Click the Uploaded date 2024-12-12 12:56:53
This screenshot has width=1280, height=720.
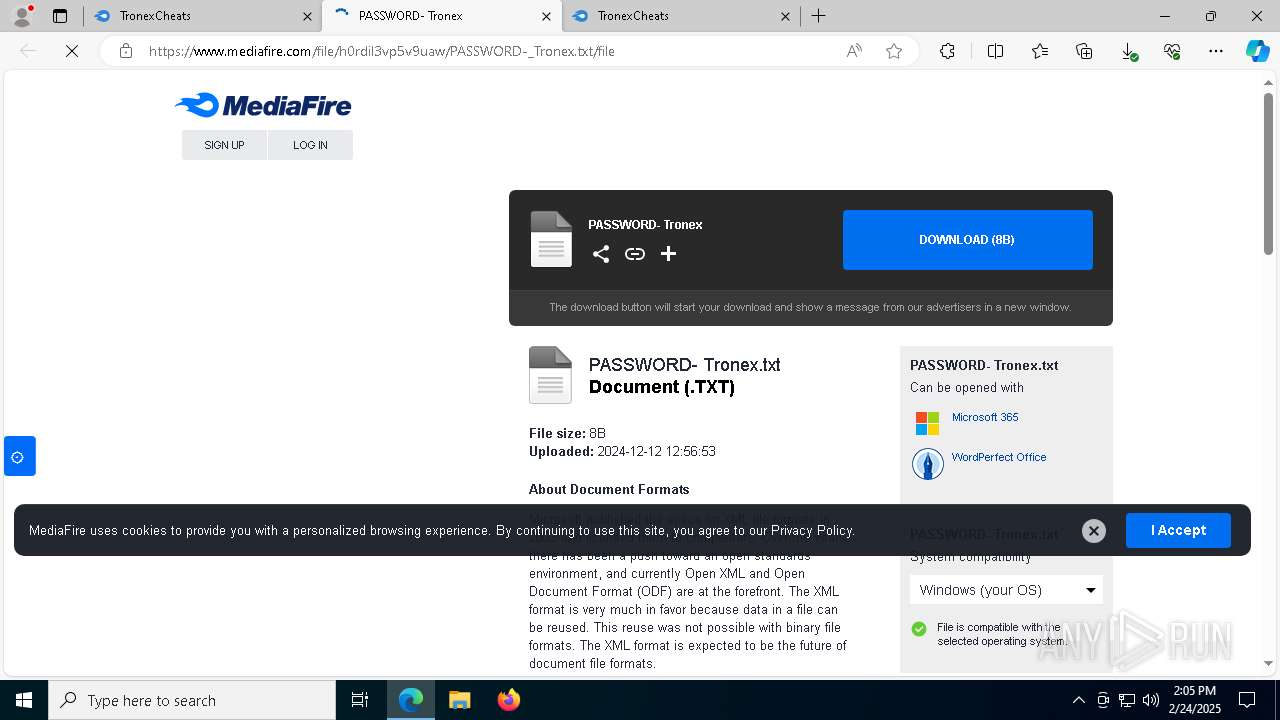tap(657, 451)
